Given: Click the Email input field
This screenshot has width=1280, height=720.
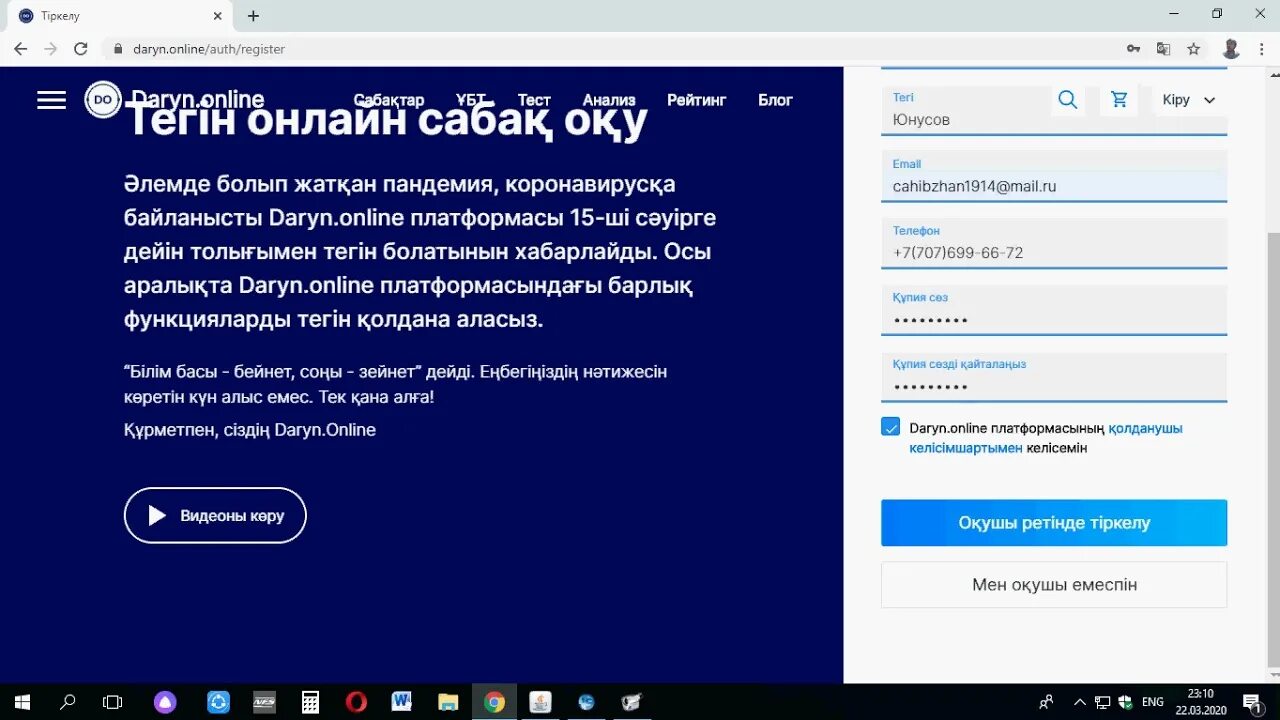Looking at the screenshot, I should (1054, 177).
